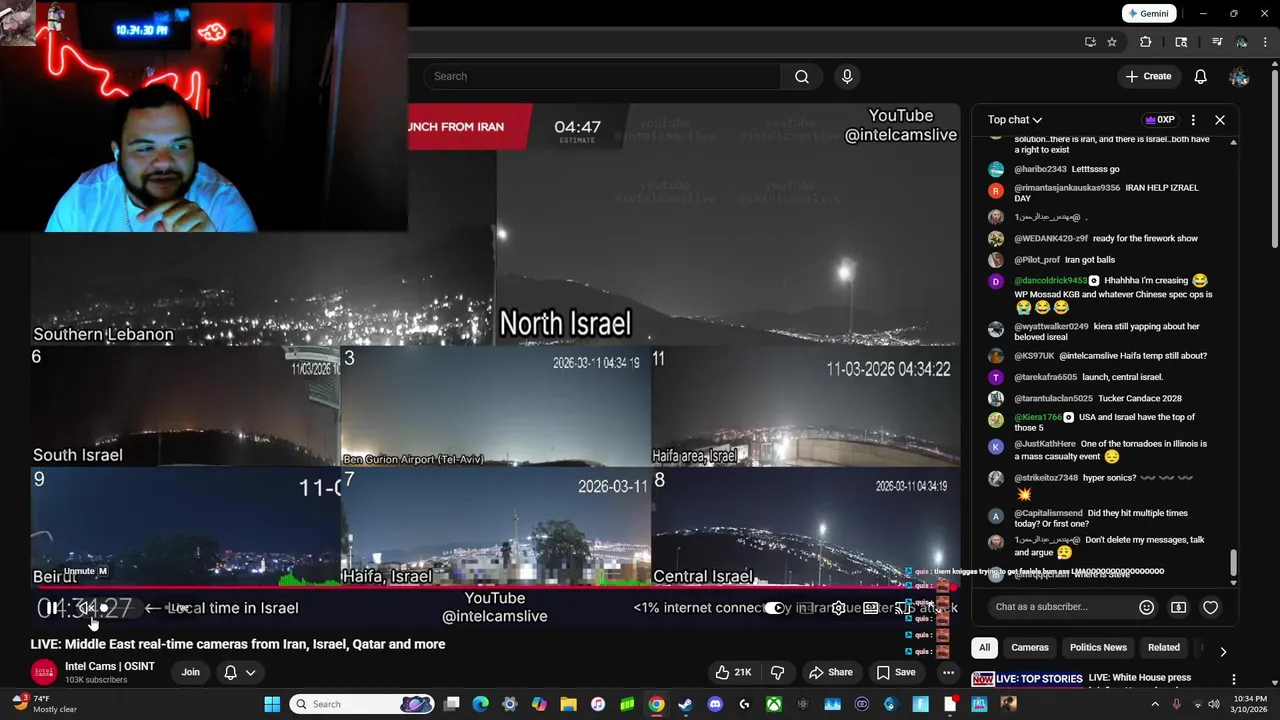Select the All filter chip
1280x720 pixels.
(x=984, y=647)
